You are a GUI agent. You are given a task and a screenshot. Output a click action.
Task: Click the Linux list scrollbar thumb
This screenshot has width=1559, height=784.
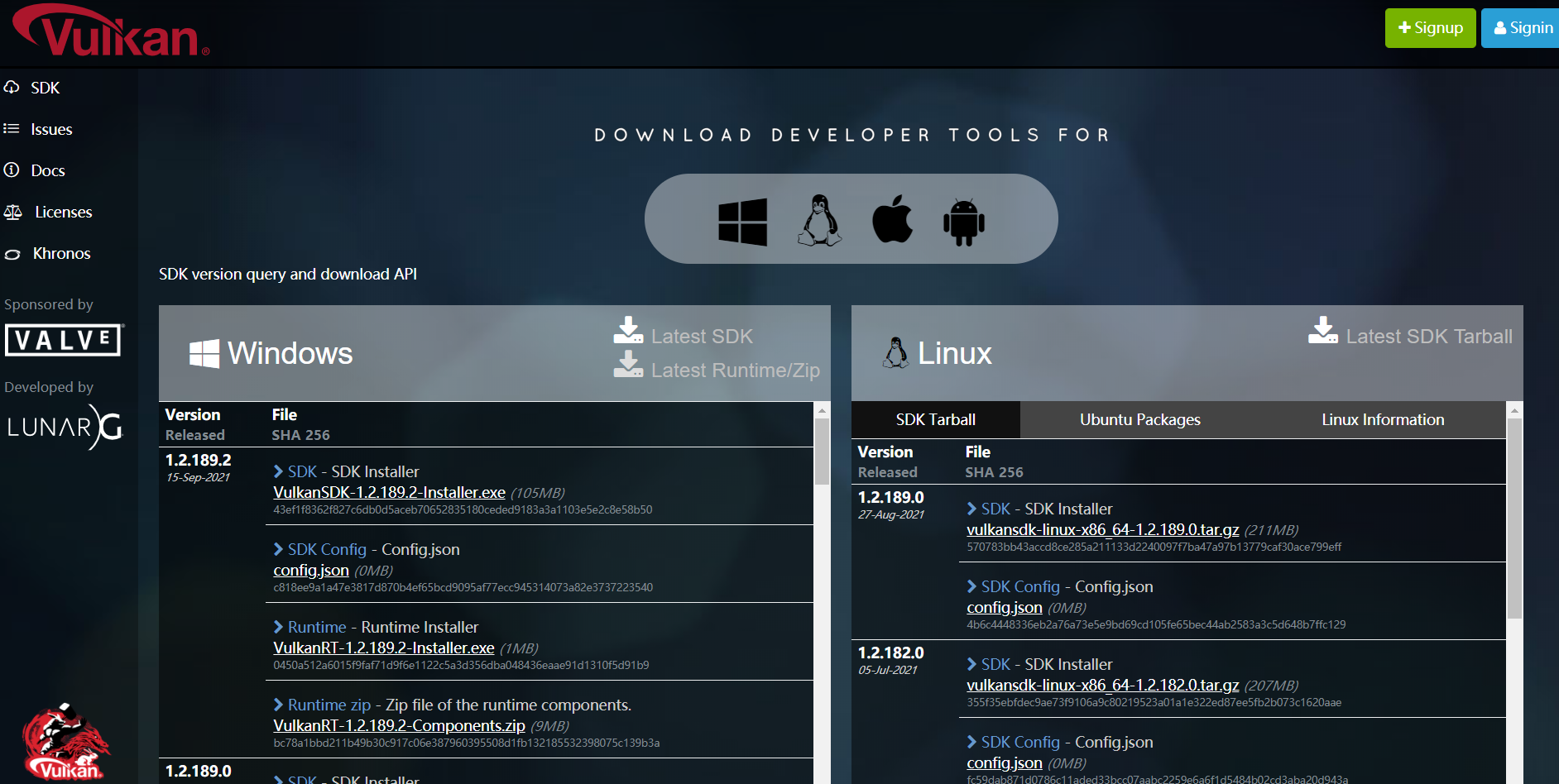tap(1514, 519)
